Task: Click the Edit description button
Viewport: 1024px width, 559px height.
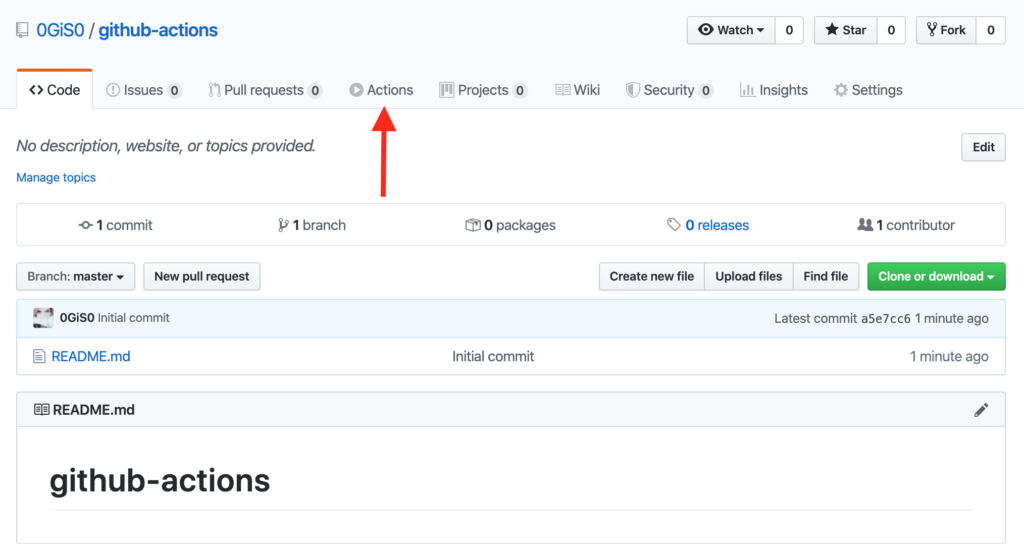Action: [983, 147]
